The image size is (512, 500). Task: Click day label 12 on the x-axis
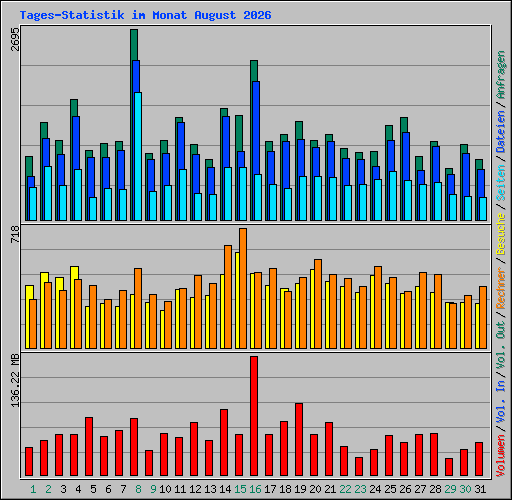(195, 489)
